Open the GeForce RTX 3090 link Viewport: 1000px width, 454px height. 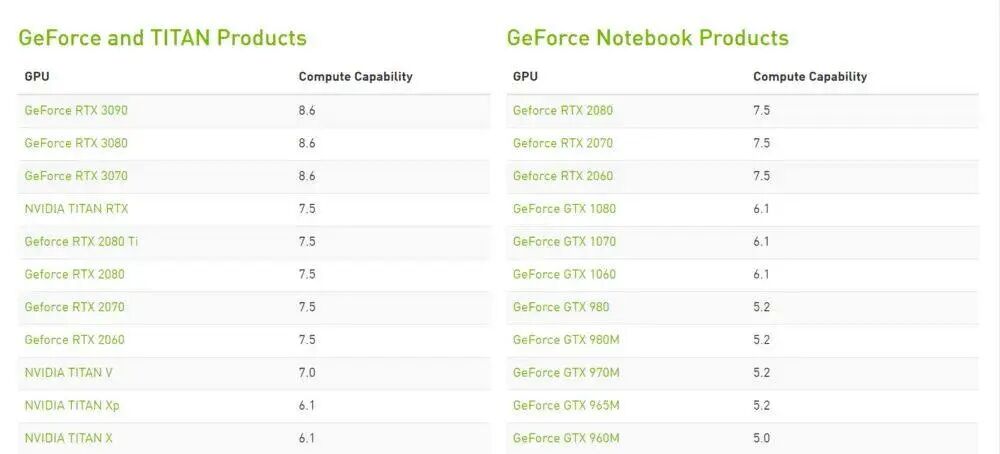(x=76, y=110)
